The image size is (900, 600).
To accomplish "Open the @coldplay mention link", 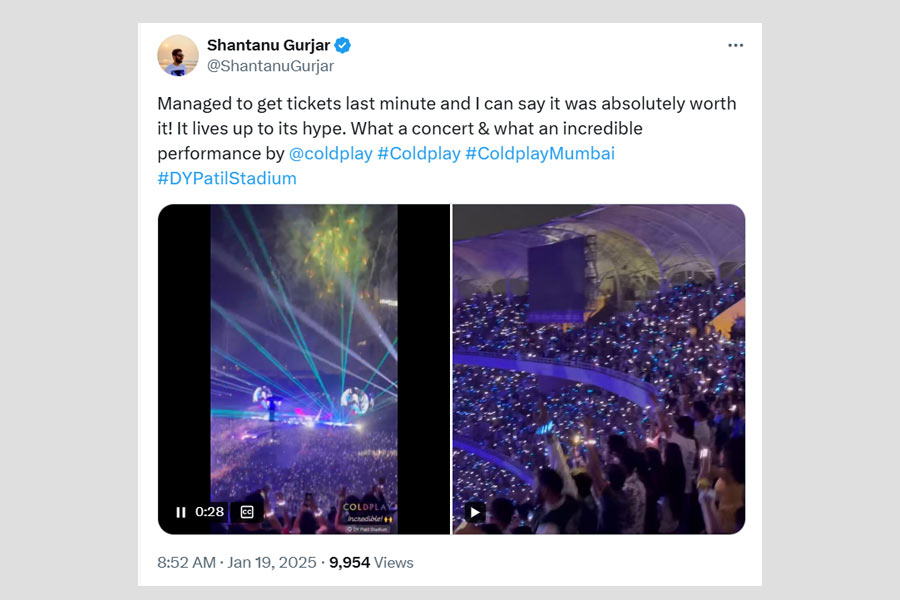I will 329,154.
